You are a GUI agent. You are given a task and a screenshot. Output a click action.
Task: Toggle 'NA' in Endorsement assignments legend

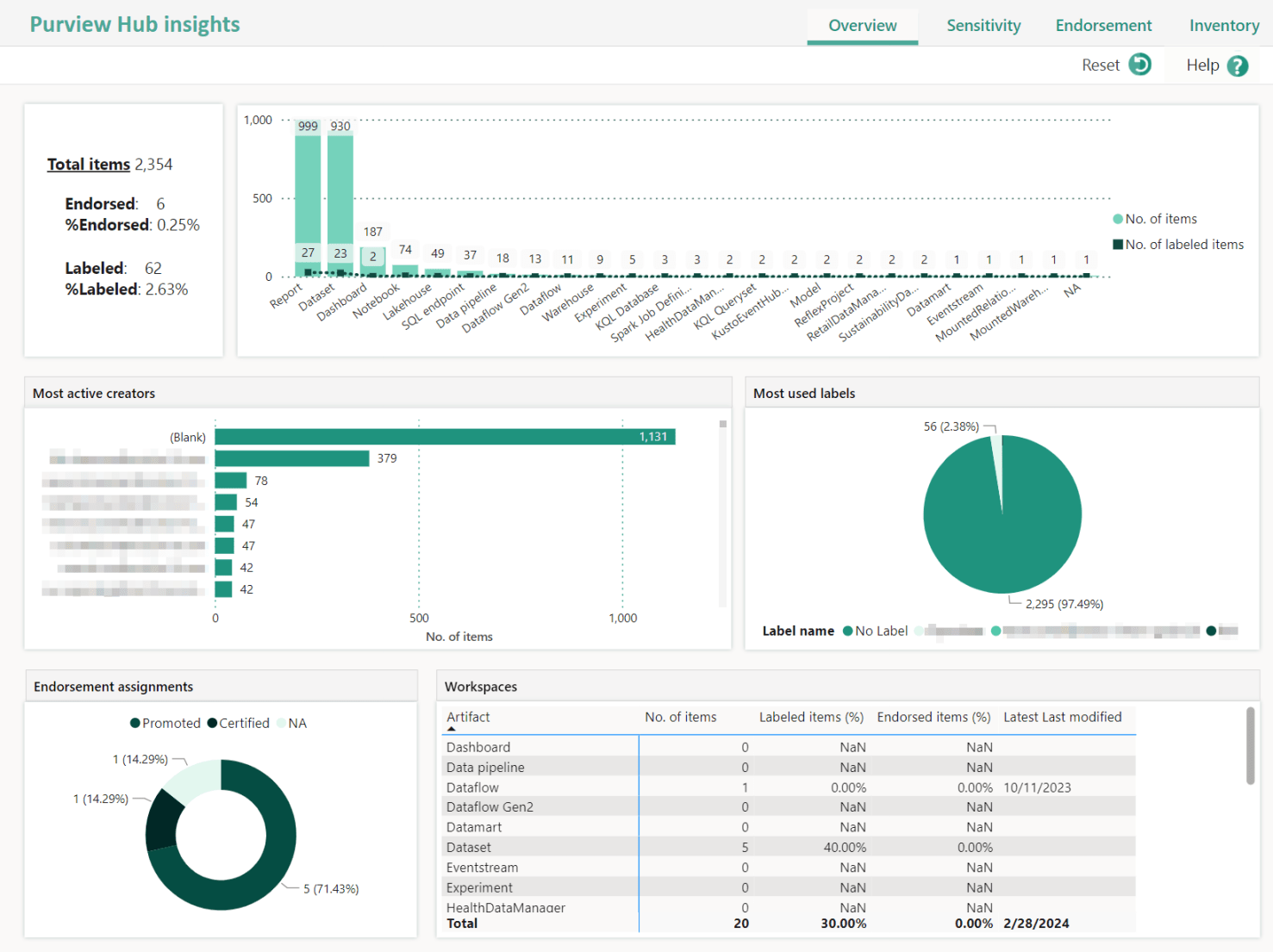(x=297, y=723)
